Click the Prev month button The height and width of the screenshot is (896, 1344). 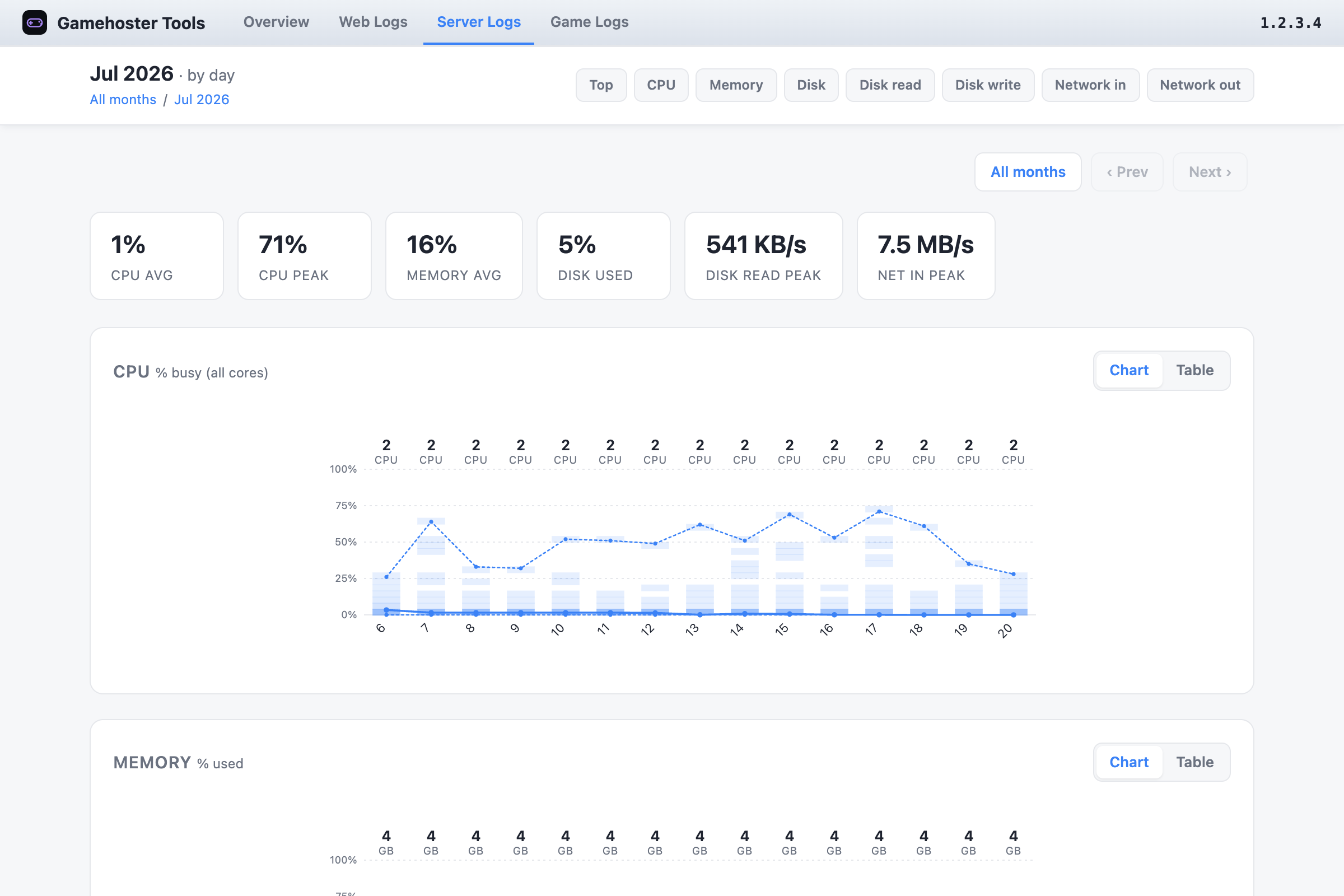pos(1127,172)
